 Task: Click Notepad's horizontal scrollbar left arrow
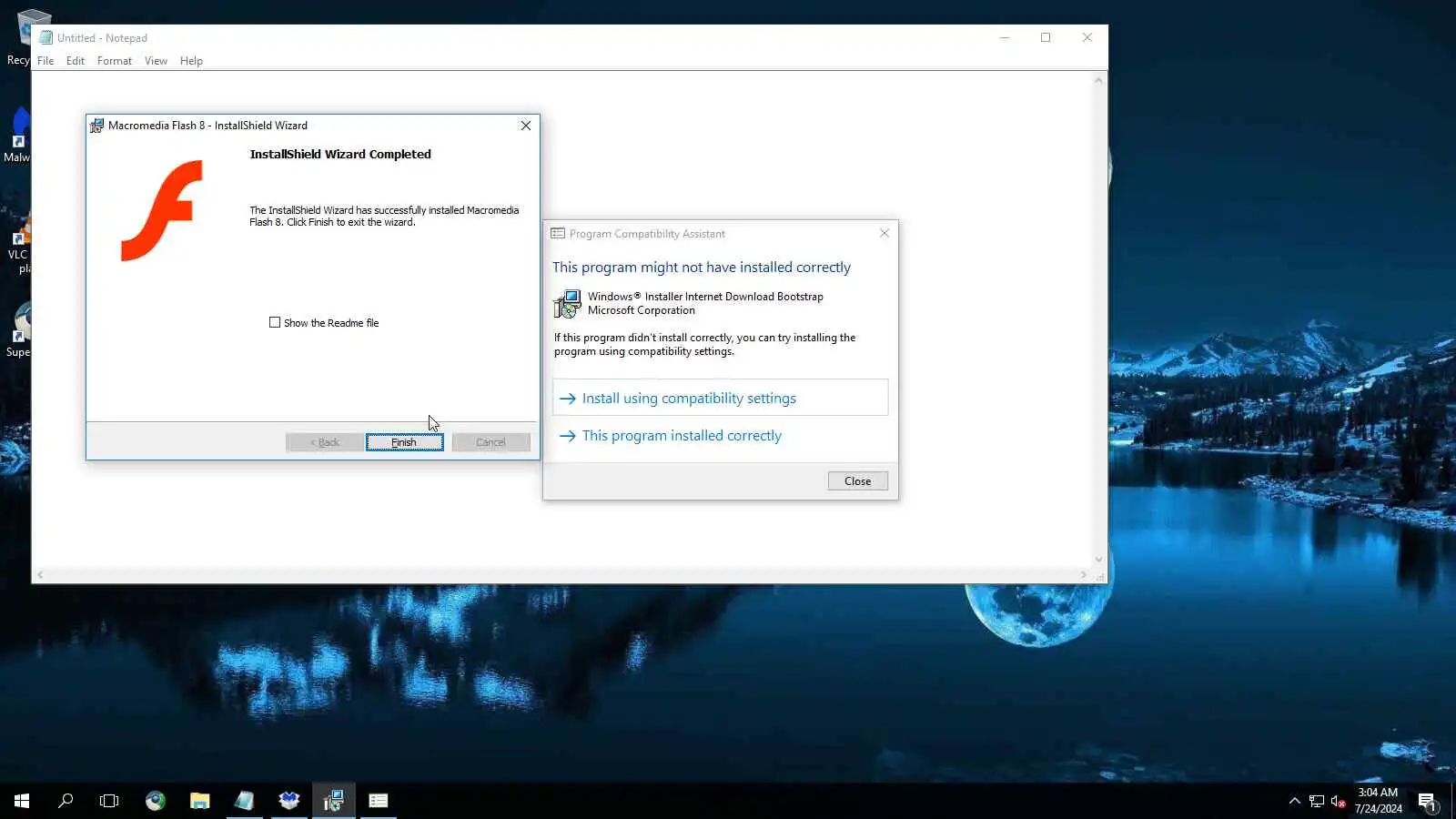(40, 575)
